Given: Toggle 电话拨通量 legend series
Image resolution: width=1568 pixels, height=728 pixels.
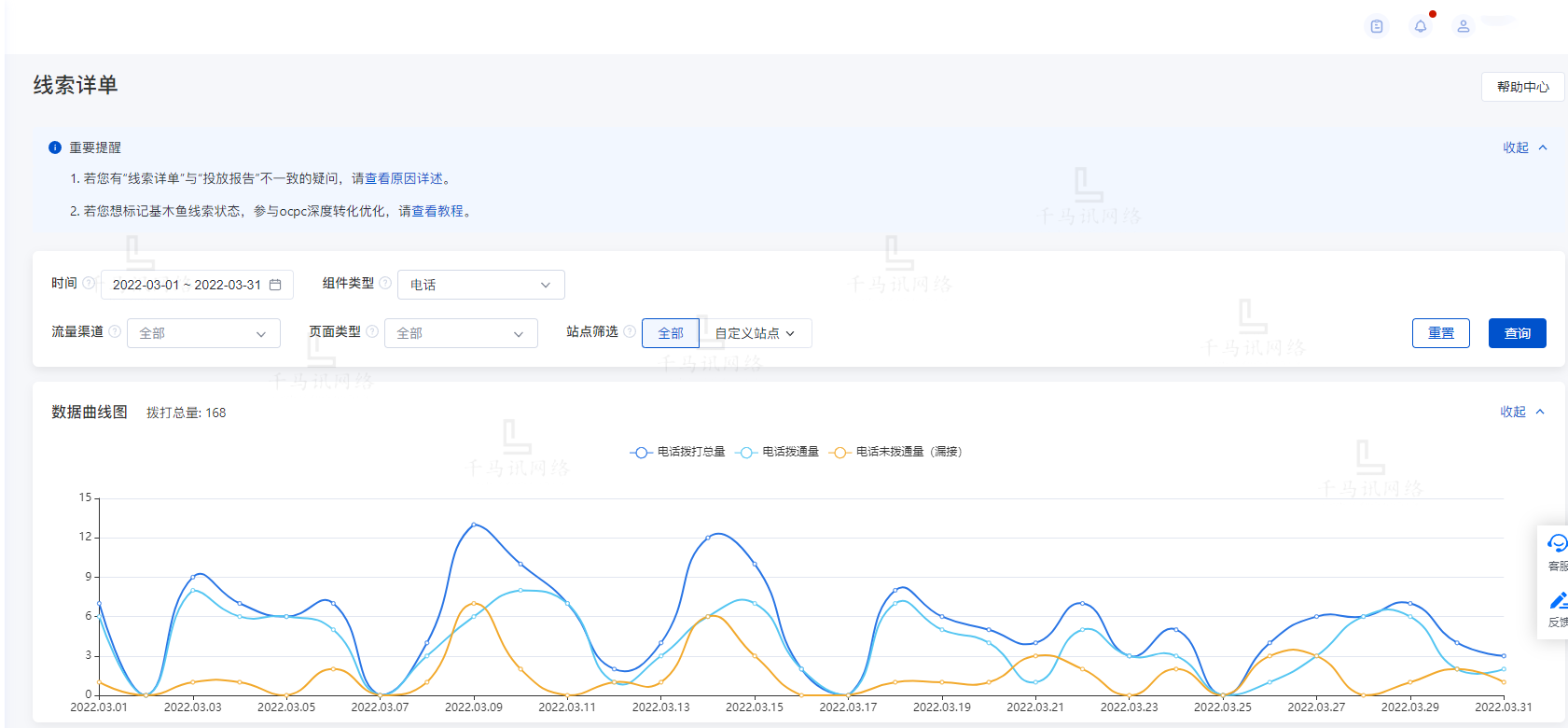Looking at the screenshot, I should pyautogui.click(x=778, y=452).
